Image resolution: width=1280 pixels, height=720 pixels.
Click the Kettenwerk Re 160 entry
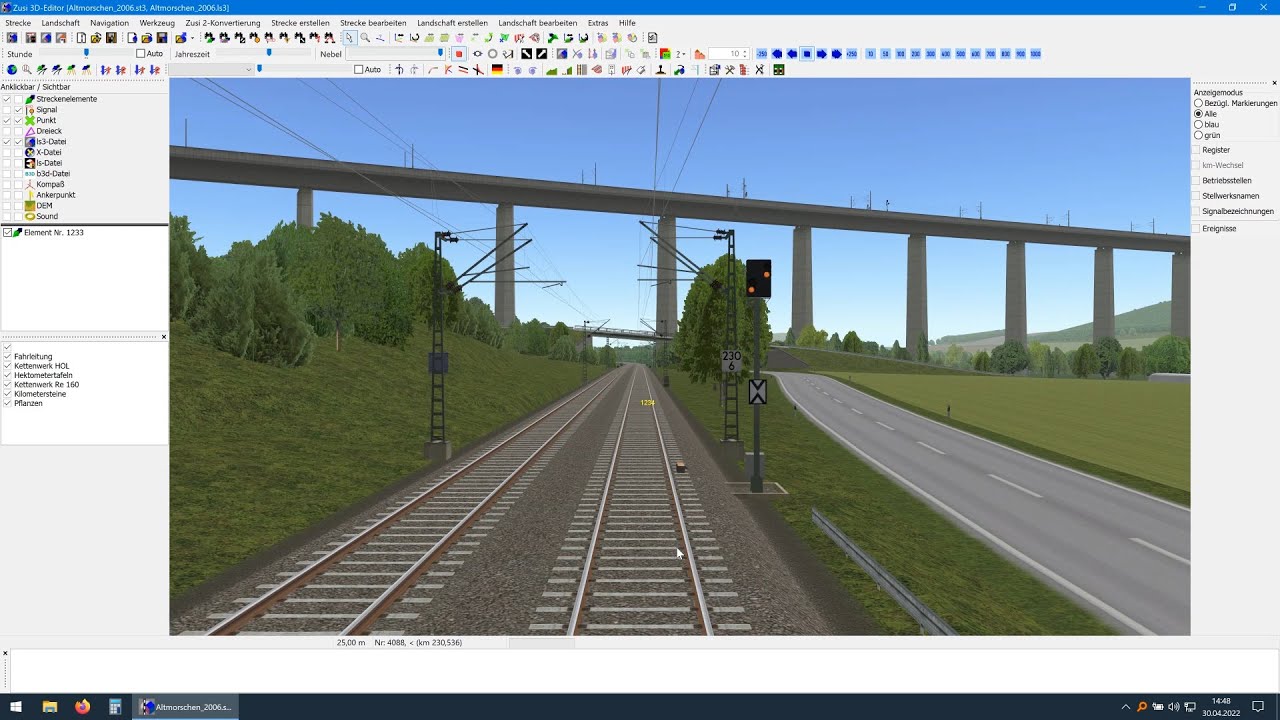pos(47,385)
